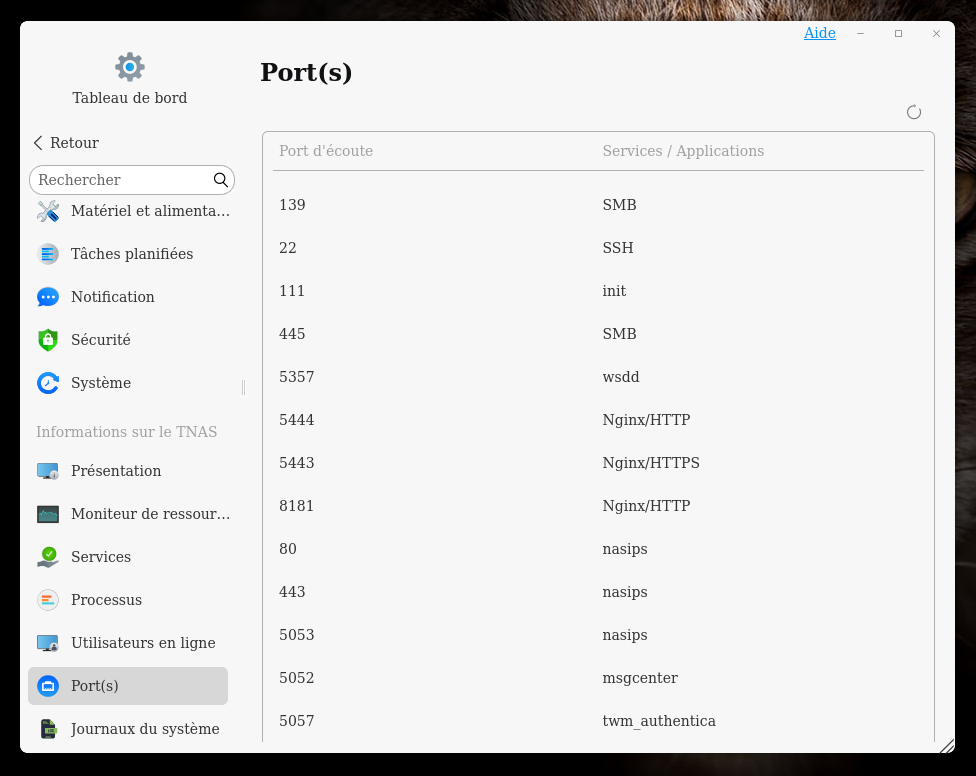Image resolution: width=976 pixels, height=776 pixels.
Task: Select Processus in the sidebar
Action: (106, 600)
